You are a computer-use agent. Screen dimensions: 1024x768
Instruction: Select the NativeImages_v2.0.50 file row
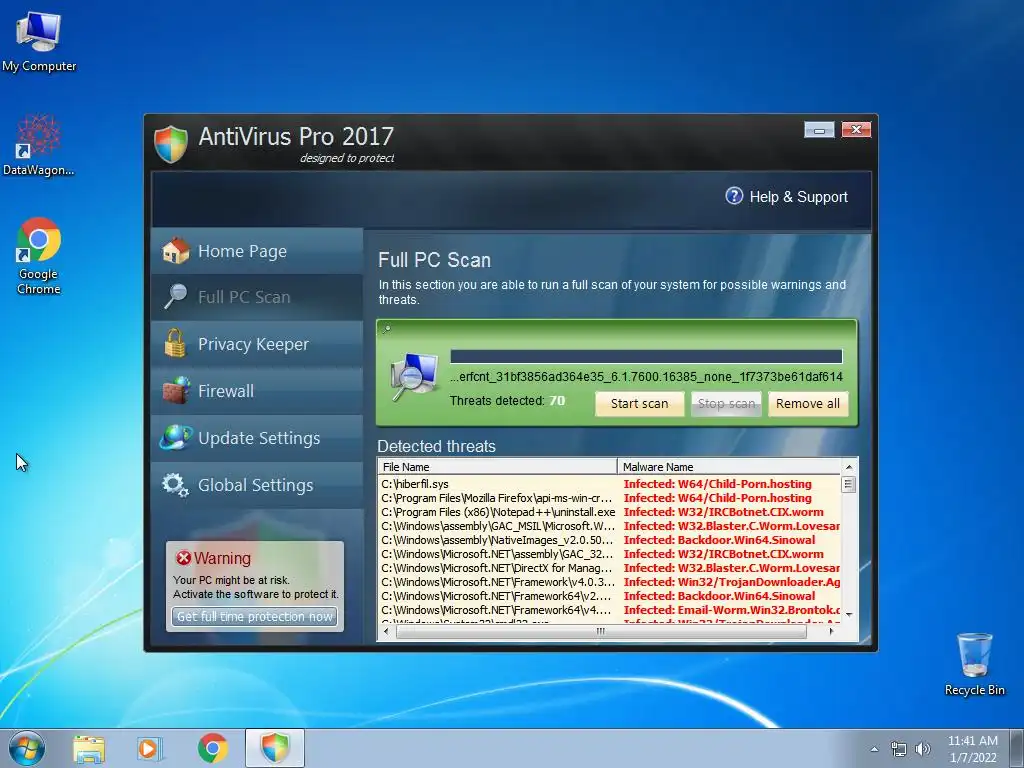click(x=609, y=540)
